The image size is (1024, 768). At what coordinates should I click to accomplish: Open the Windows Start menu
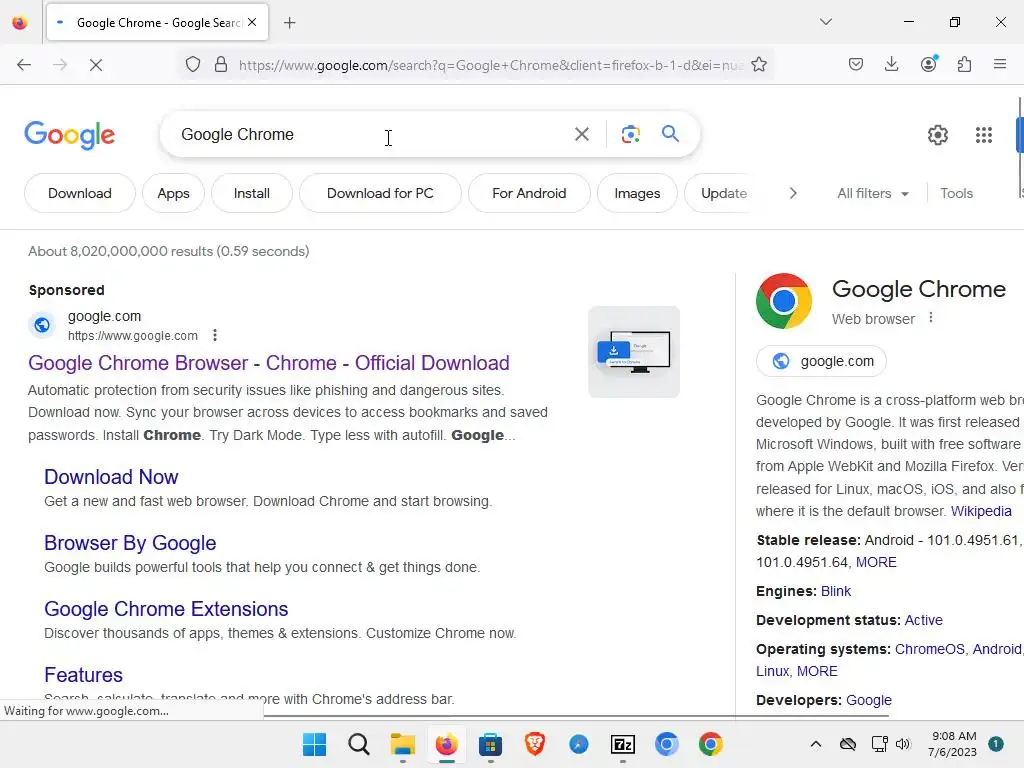click(314, 744)
